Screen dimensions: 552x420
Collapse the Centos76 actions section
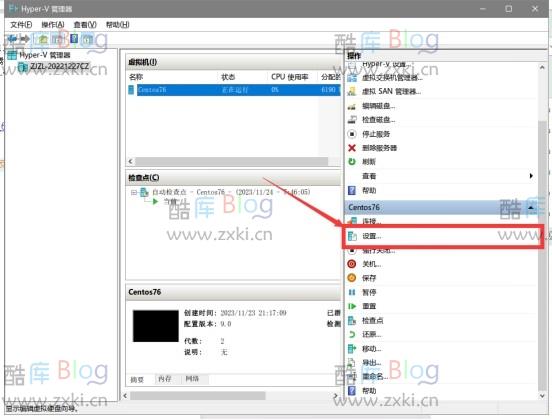[x=531, y=207]
